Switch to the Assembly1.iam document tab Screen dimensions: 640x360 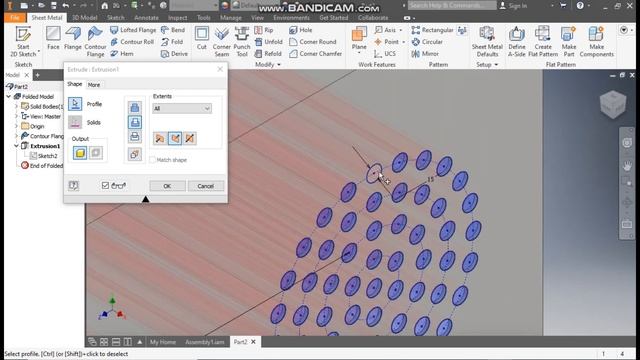[x=204, y=342]
